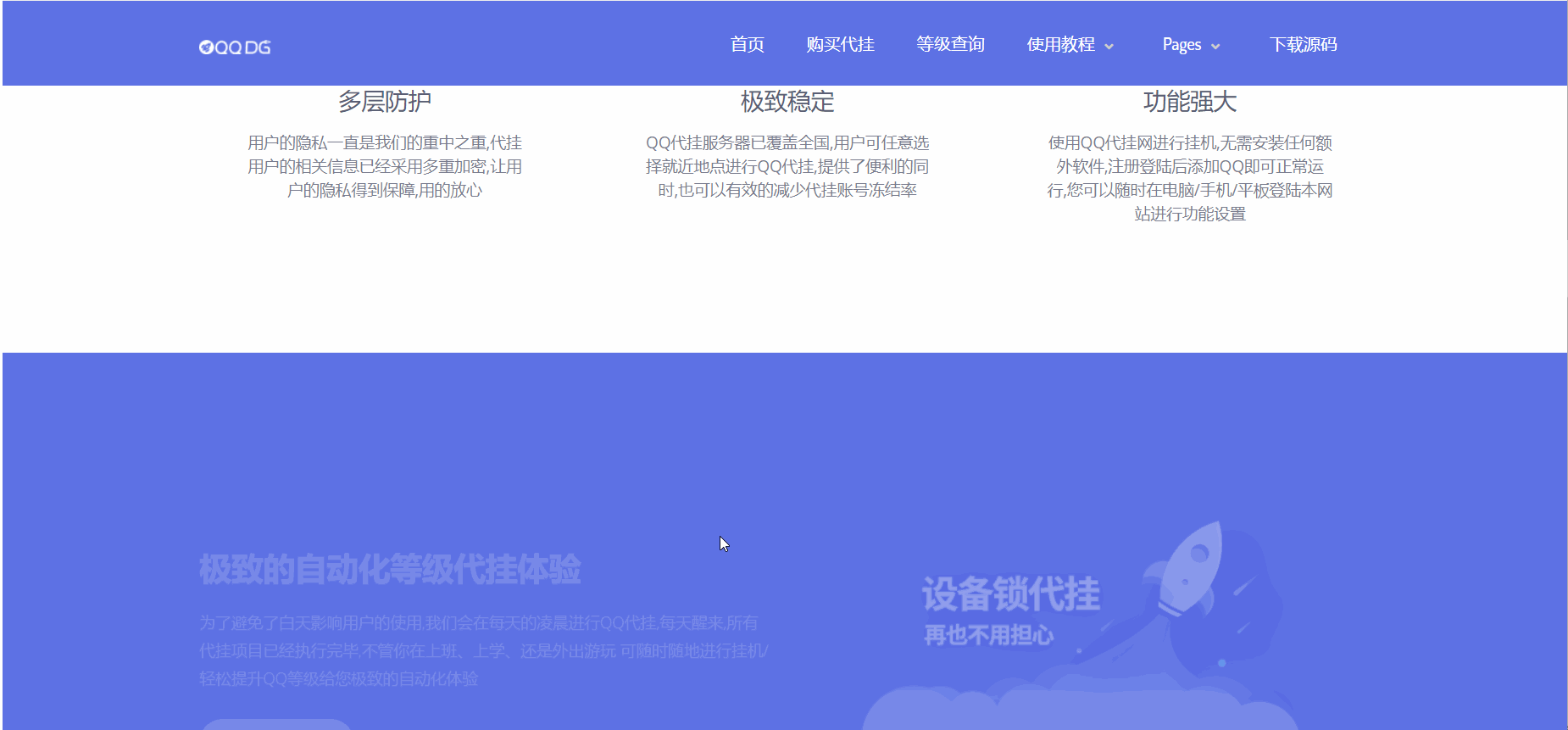This screenshot has width=1568, height=730.
Task: Click the description paragraph under 功能强大
Action: pos(1189,178)
